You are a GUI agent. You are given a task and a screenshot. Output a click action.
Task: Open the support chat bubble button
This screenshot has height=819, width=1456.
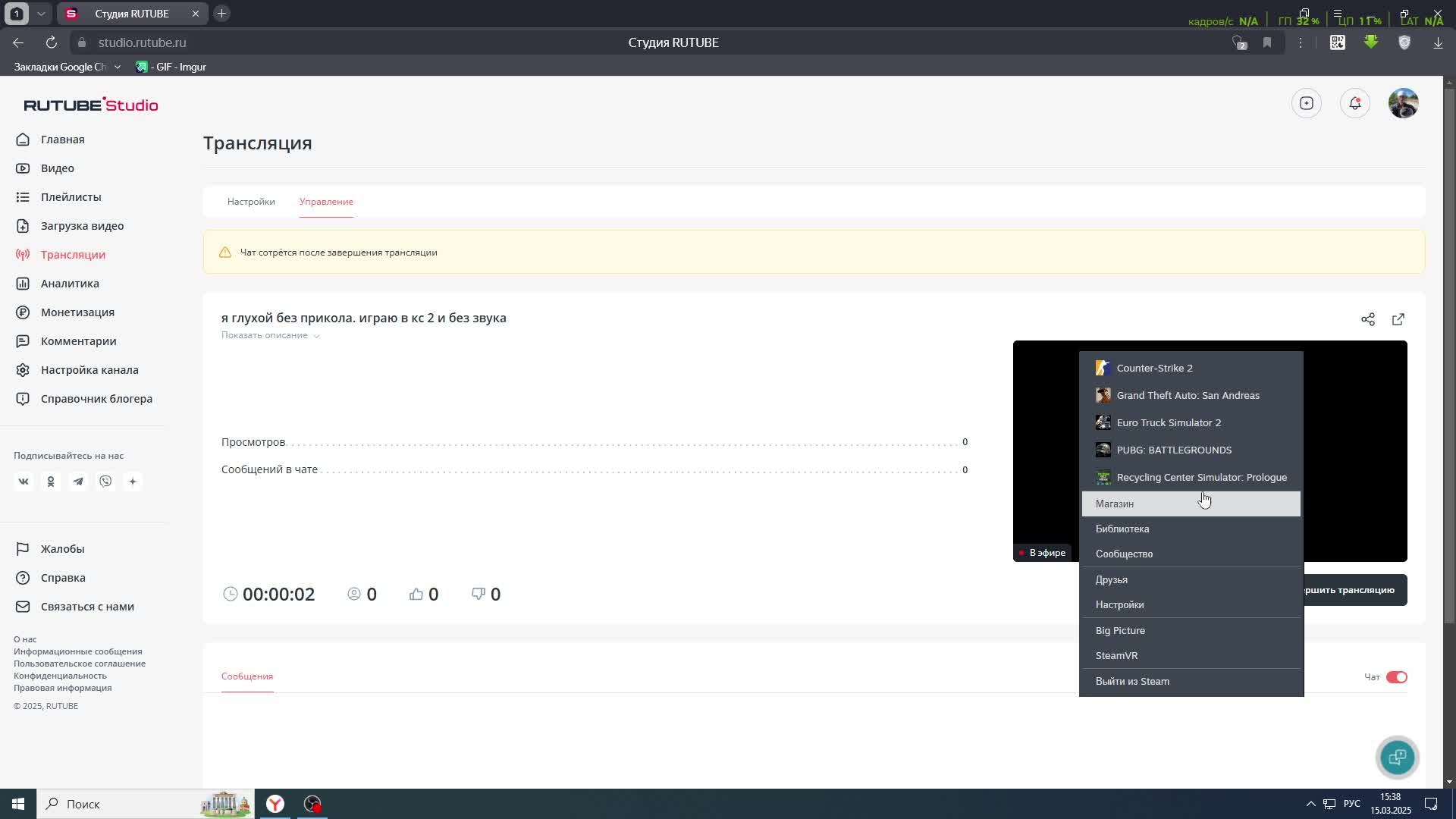coord(1398,757)
